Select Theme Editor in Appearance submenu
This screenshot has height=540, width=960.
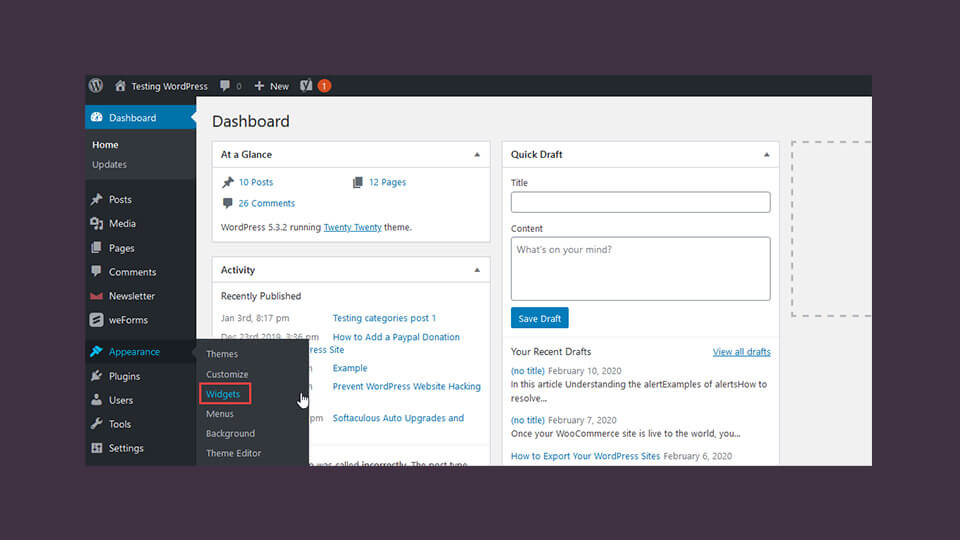click(x=233, y=453)
